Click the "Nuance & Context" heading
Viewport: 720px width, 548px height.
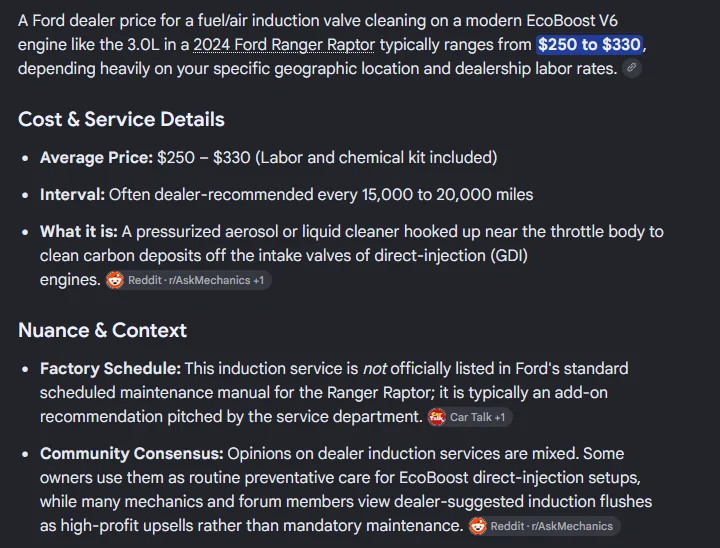pyautogui.click(x=102, y=330)
